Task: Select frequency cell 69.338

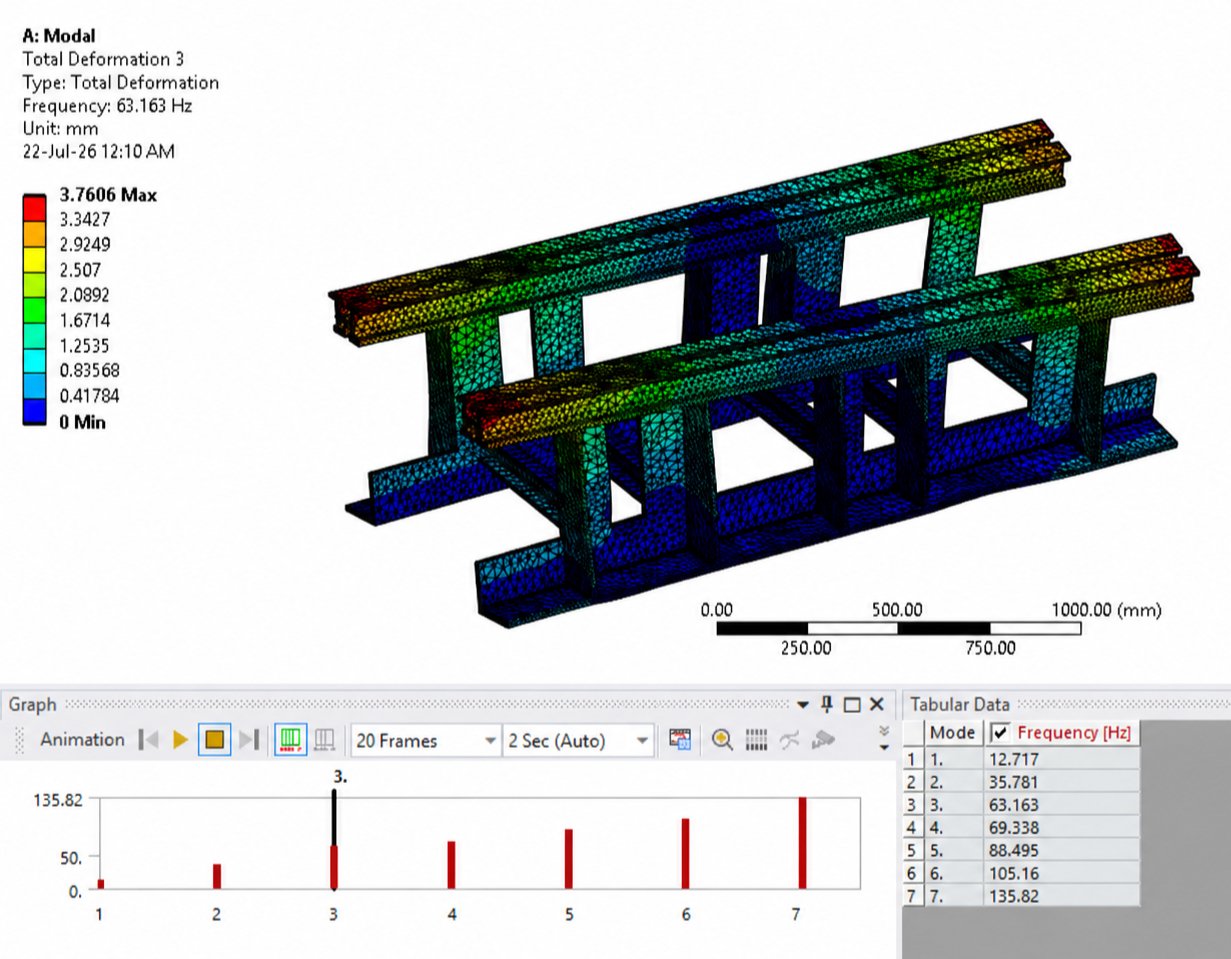Action: 1060,828
